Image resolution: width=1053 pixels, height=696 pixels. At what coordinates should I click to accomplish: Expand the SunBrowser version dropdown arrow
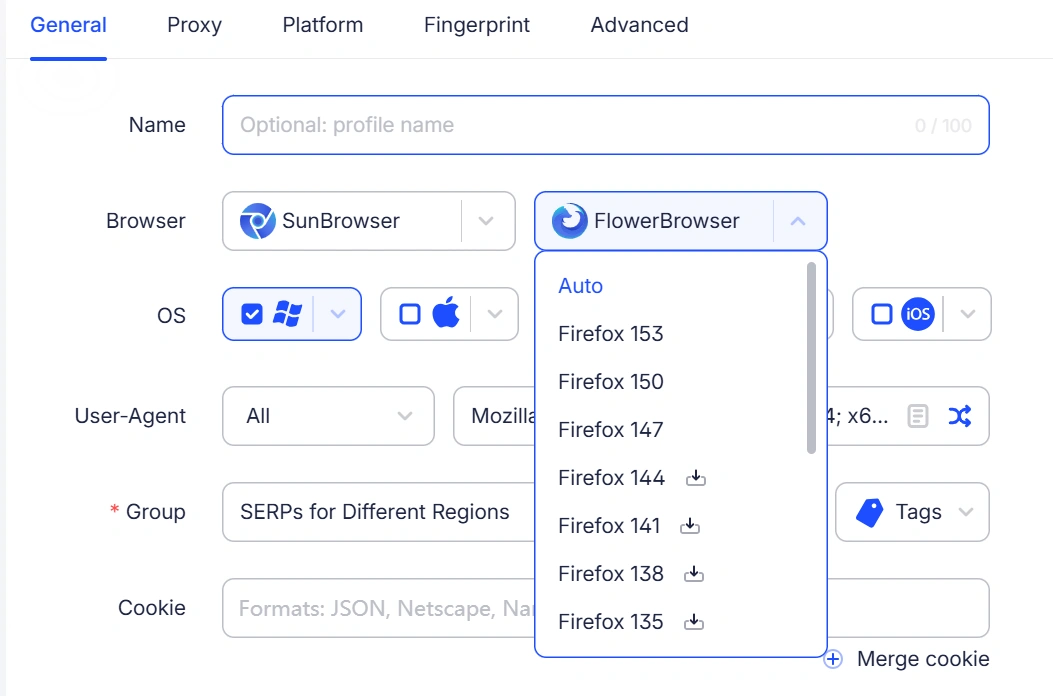(x=486, y=221)
